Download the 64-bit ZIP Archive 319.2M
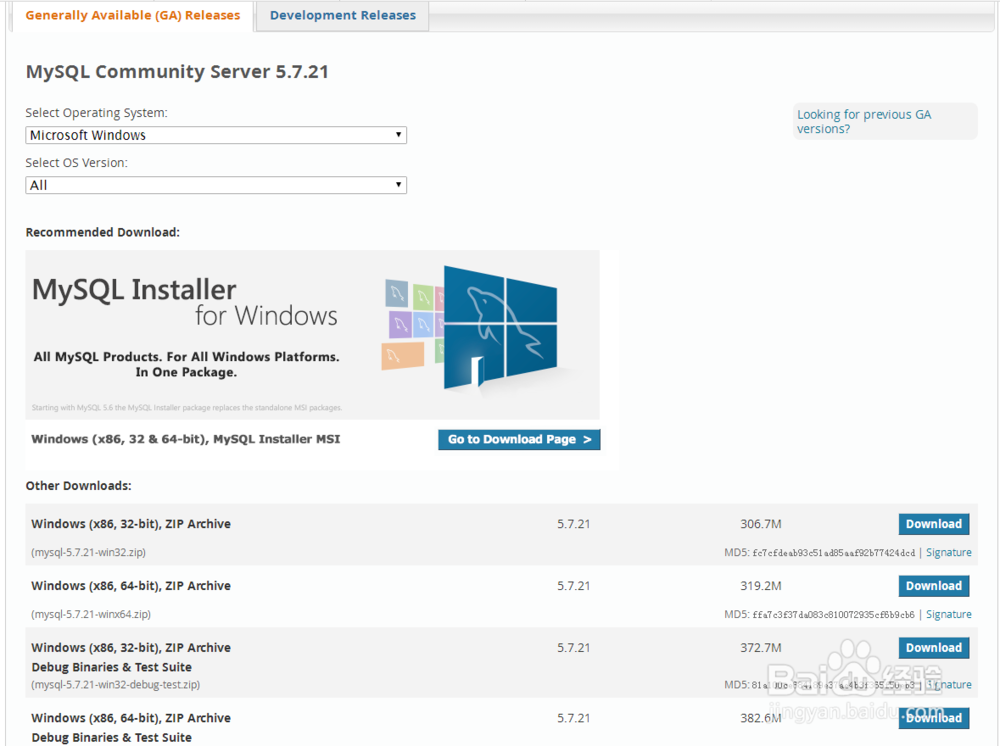1000x746 pixels. pyautogui.click(x=934, y=586)
